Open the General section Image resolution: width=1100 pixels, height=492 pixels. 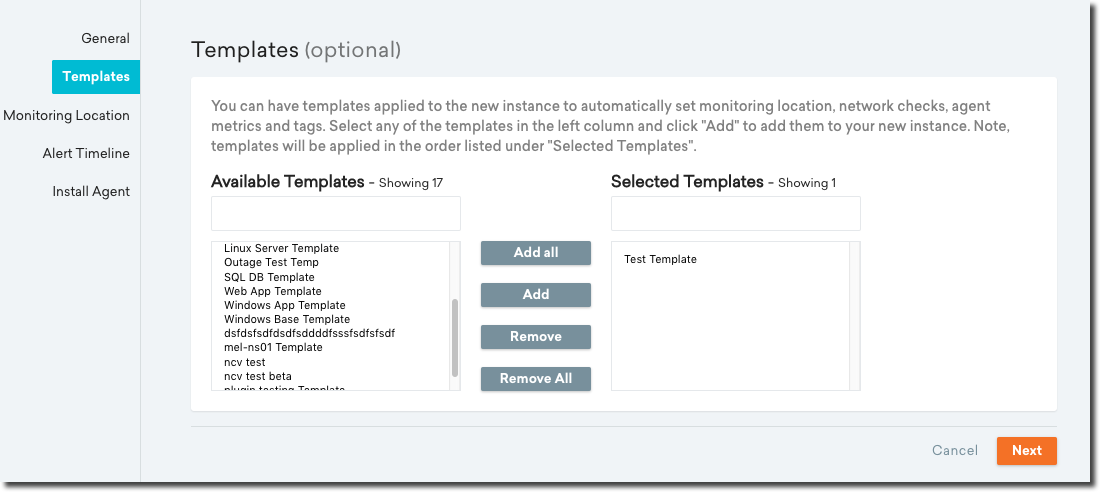105,38
